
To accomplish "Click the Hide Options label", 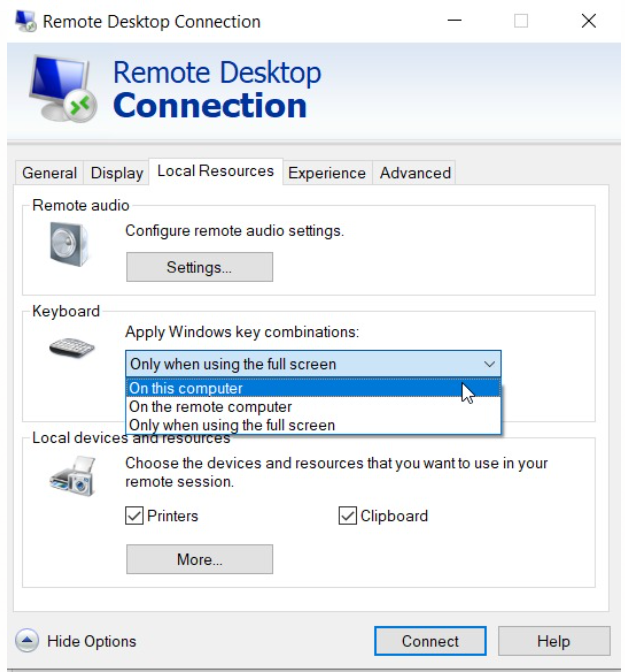I will tap(92, 641).
